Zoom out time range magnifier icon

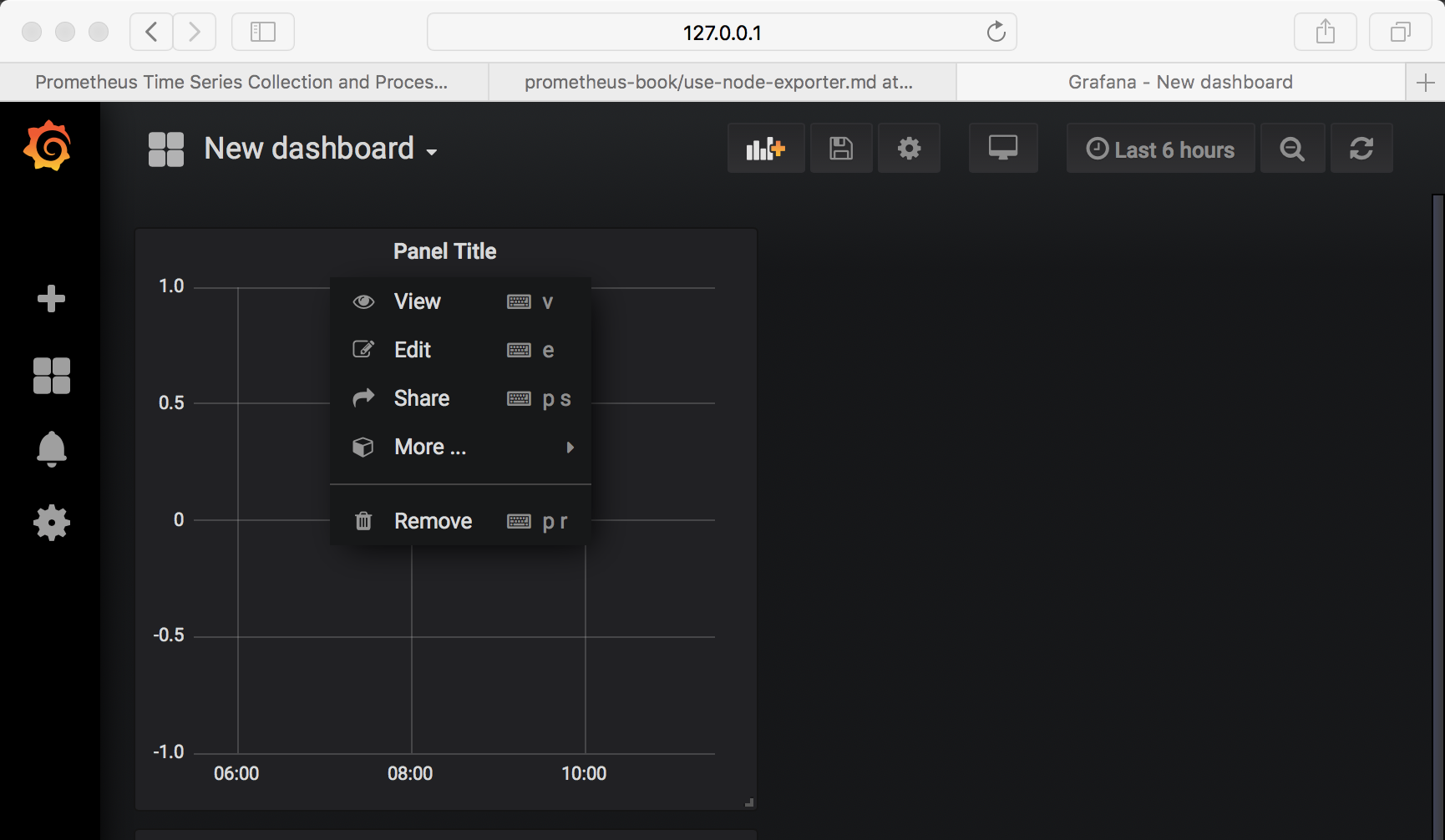[x=1292, y=149]
